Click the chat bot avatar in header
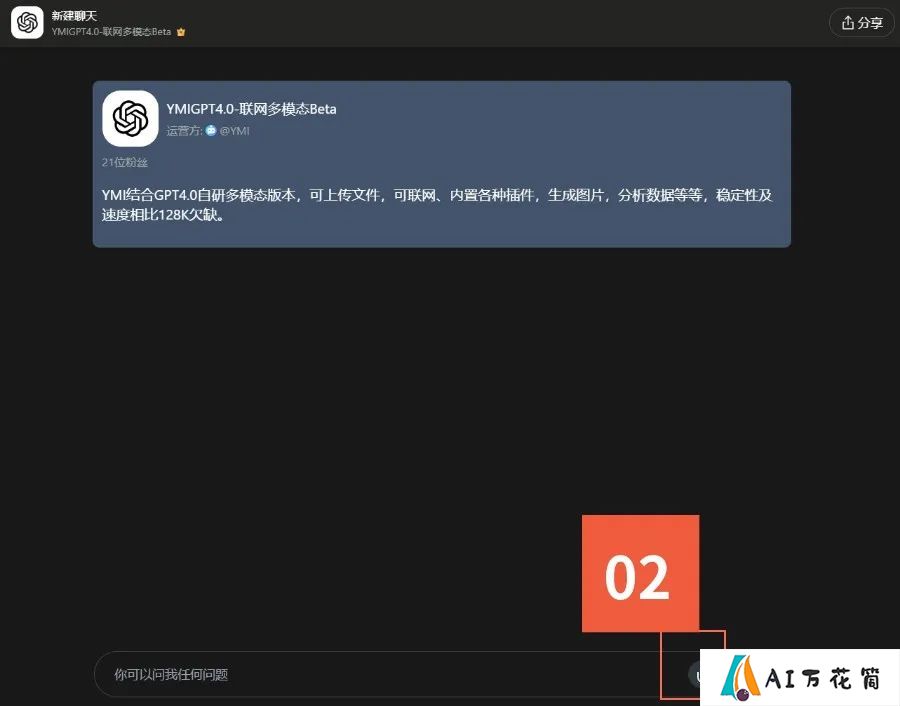Viewport: 900px width, 706px height. (x=27, y=23)
